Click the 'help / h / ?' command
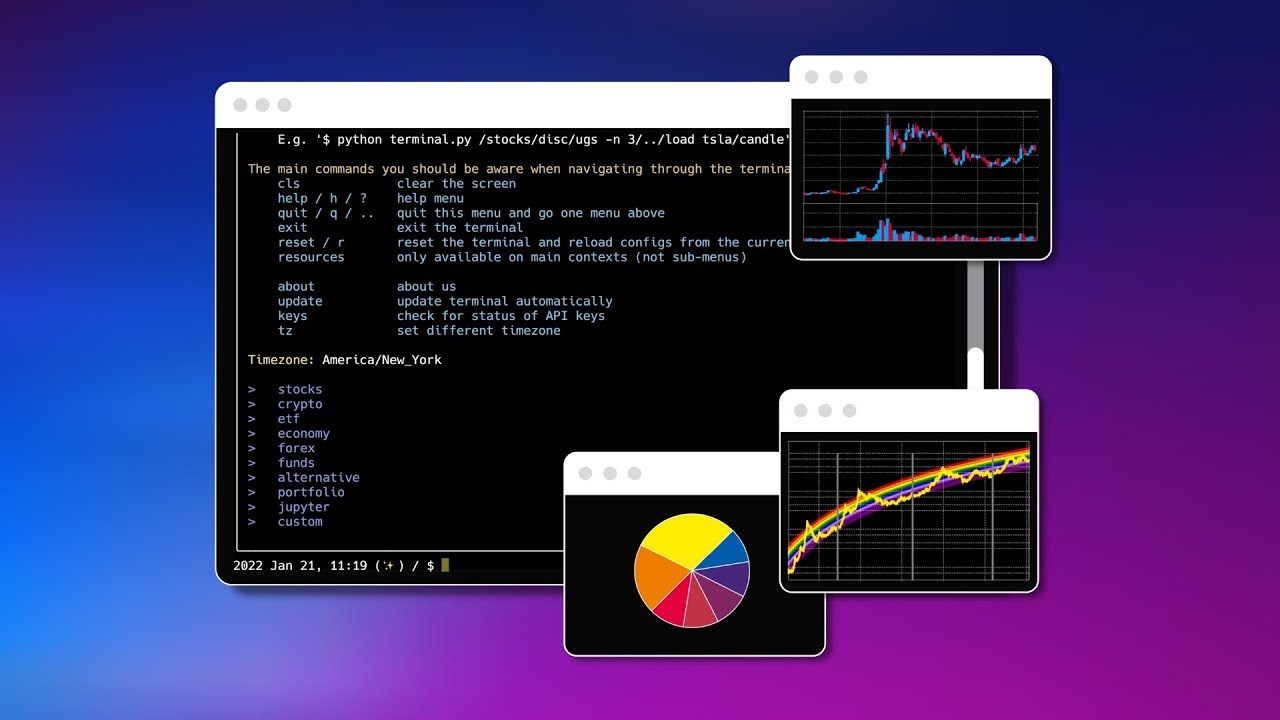This screenshot has width=1280, height=720. point(322,198)
